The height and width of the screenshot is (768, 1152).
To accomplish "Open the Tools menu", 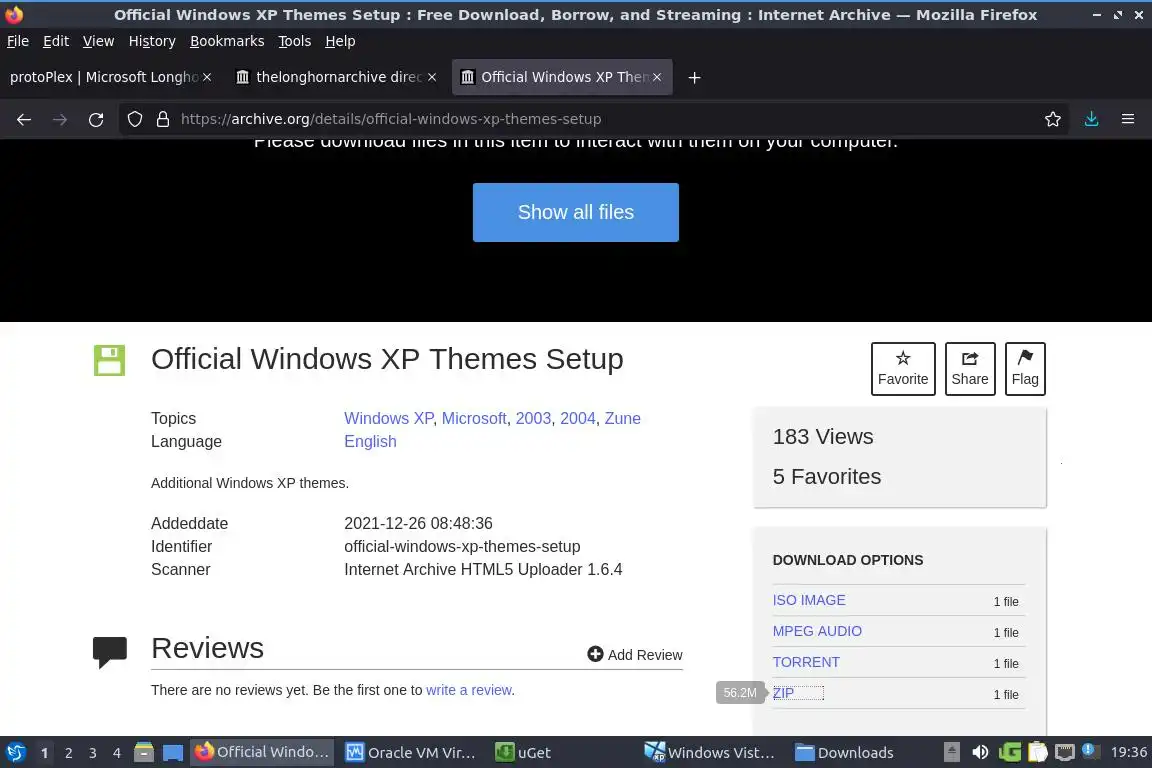I will click(295, 41).
